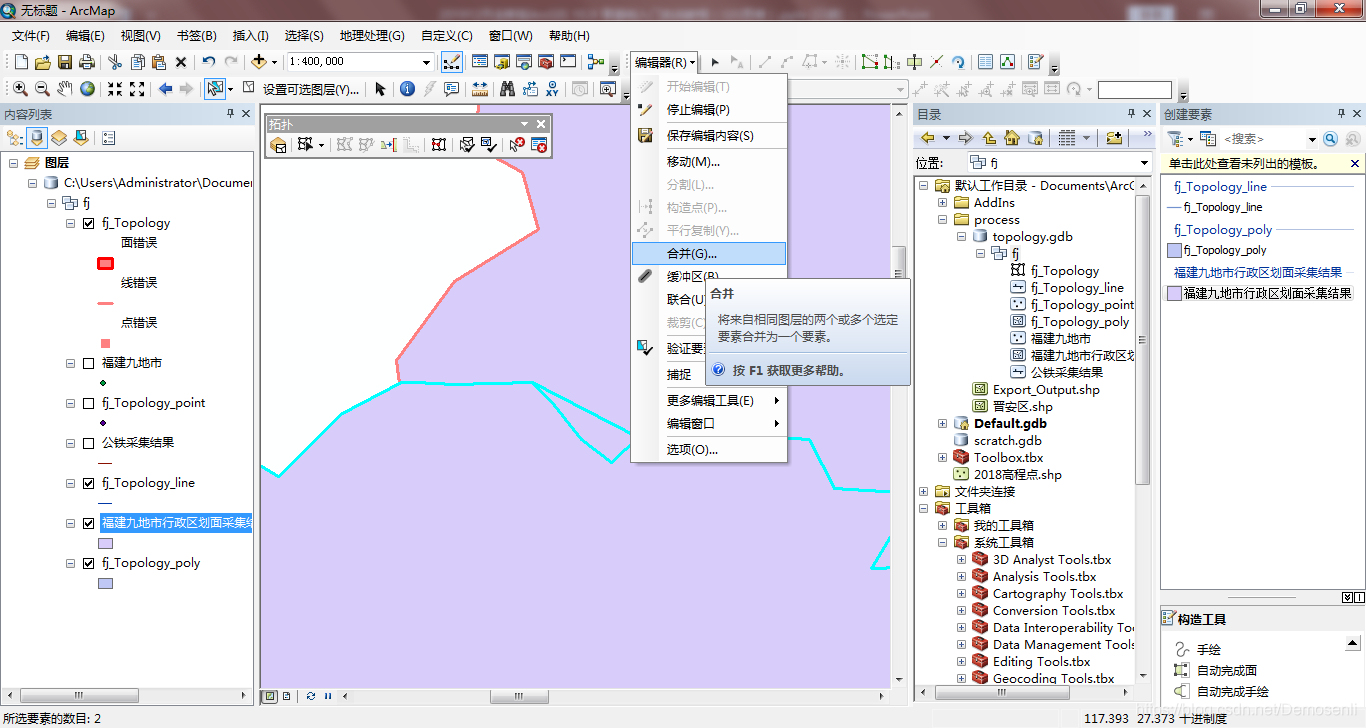Open Go To XY tool

(x=553, y=89)
